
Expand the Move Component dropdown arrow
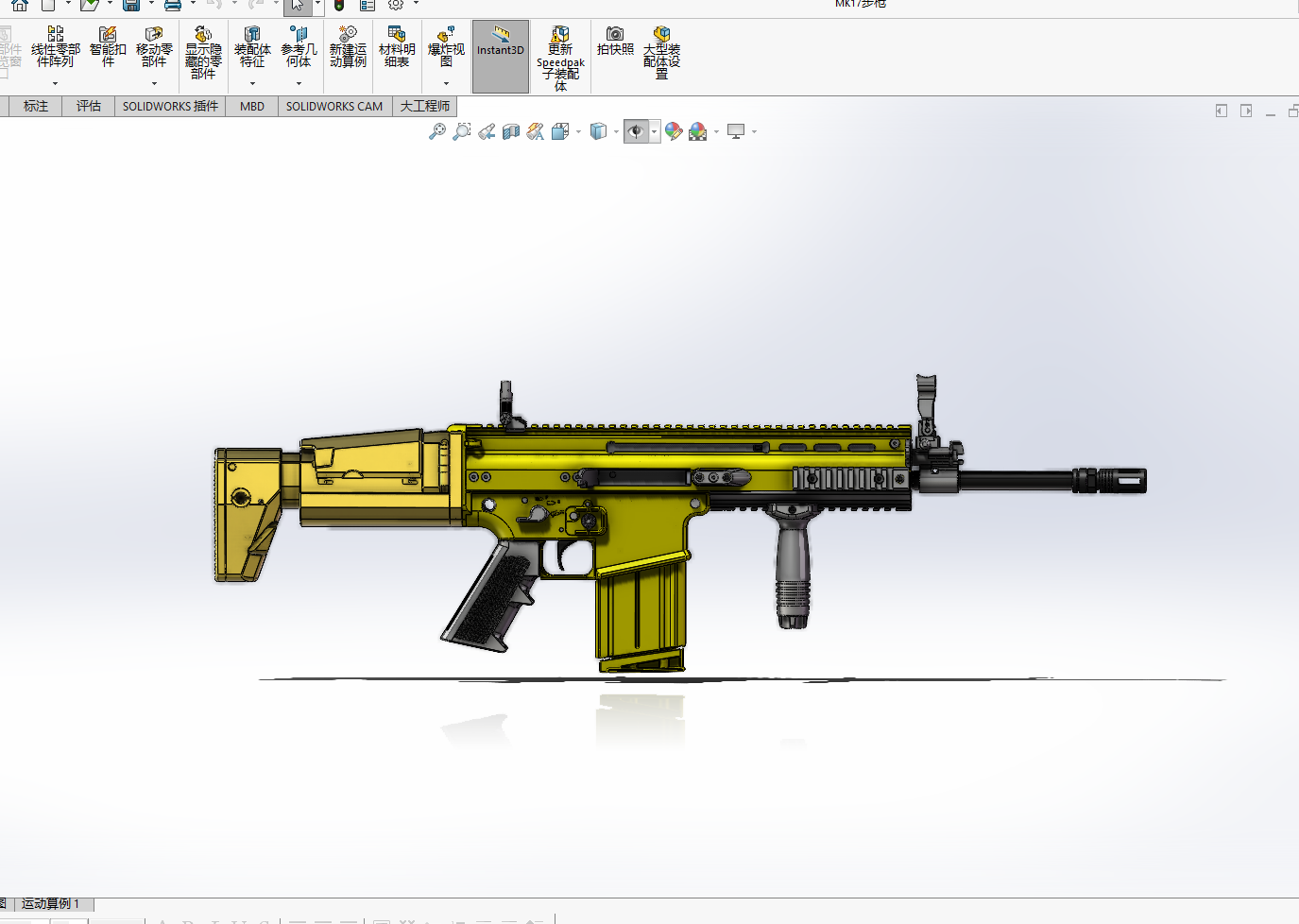154,84
